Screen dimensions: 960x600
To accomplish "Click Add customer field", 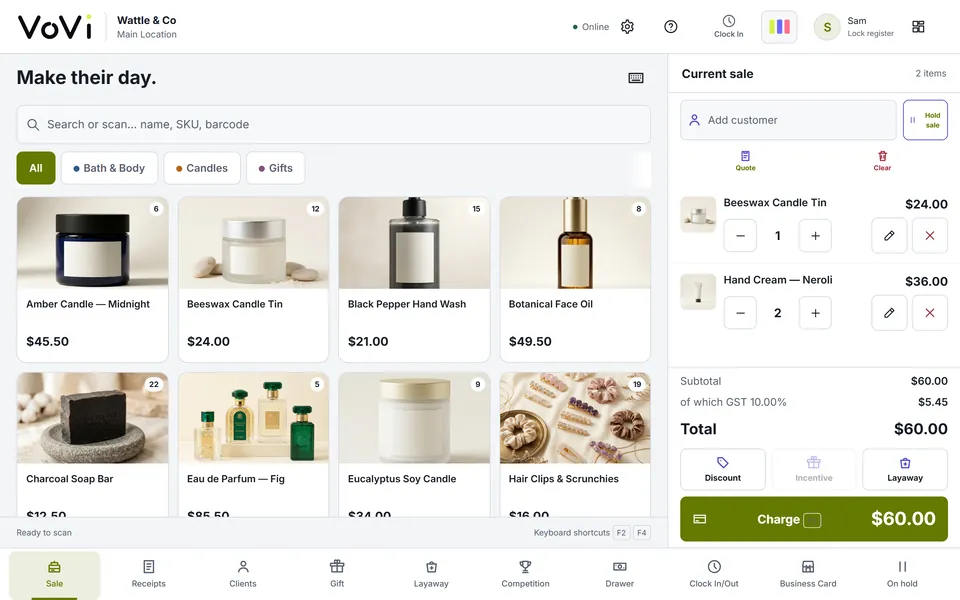I will [x=788, y=120].
